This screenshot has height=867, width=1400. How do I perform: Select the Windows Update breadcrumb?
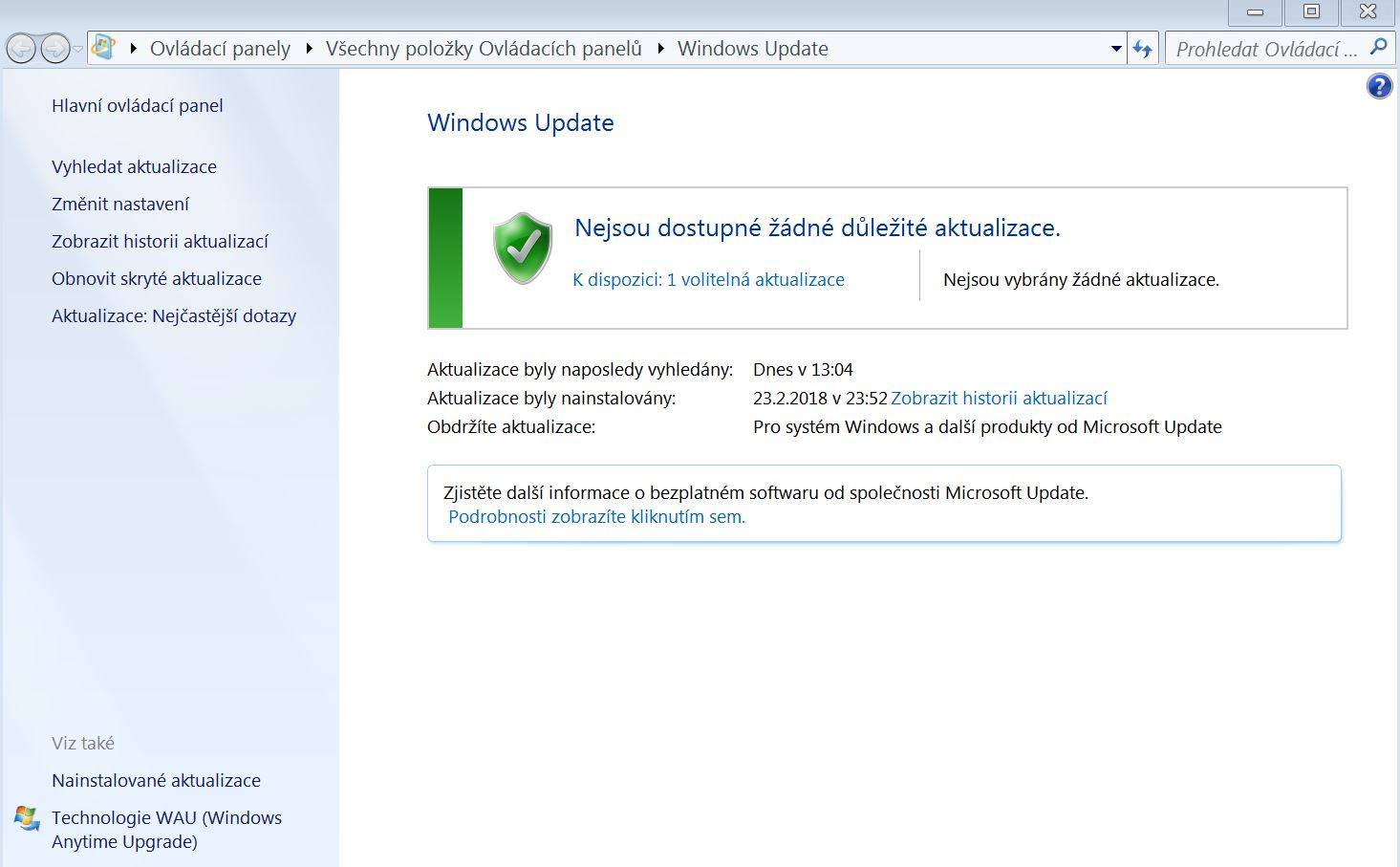pos(753,49)
